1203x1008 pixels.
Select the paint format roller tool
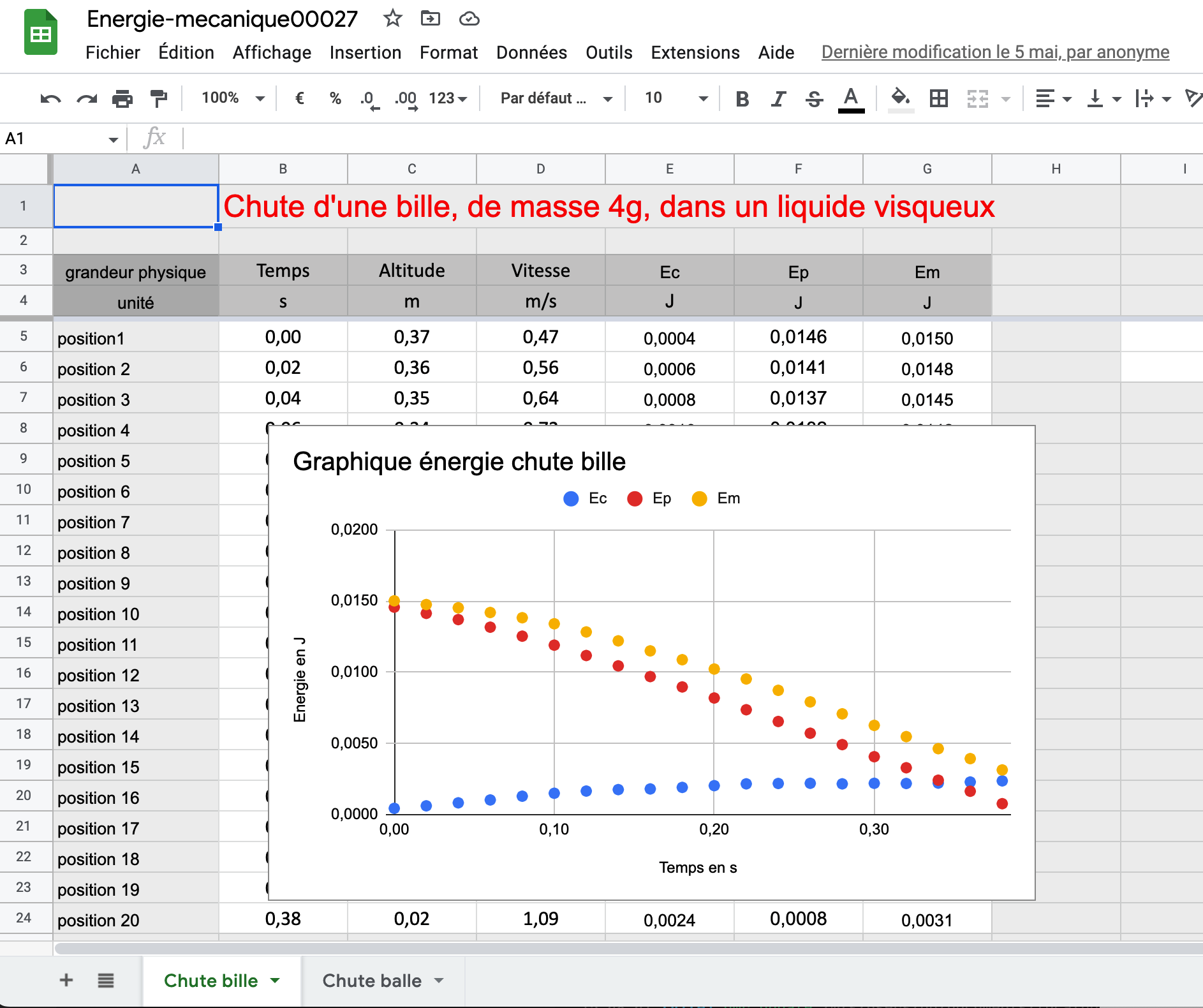tap(158, 99)
